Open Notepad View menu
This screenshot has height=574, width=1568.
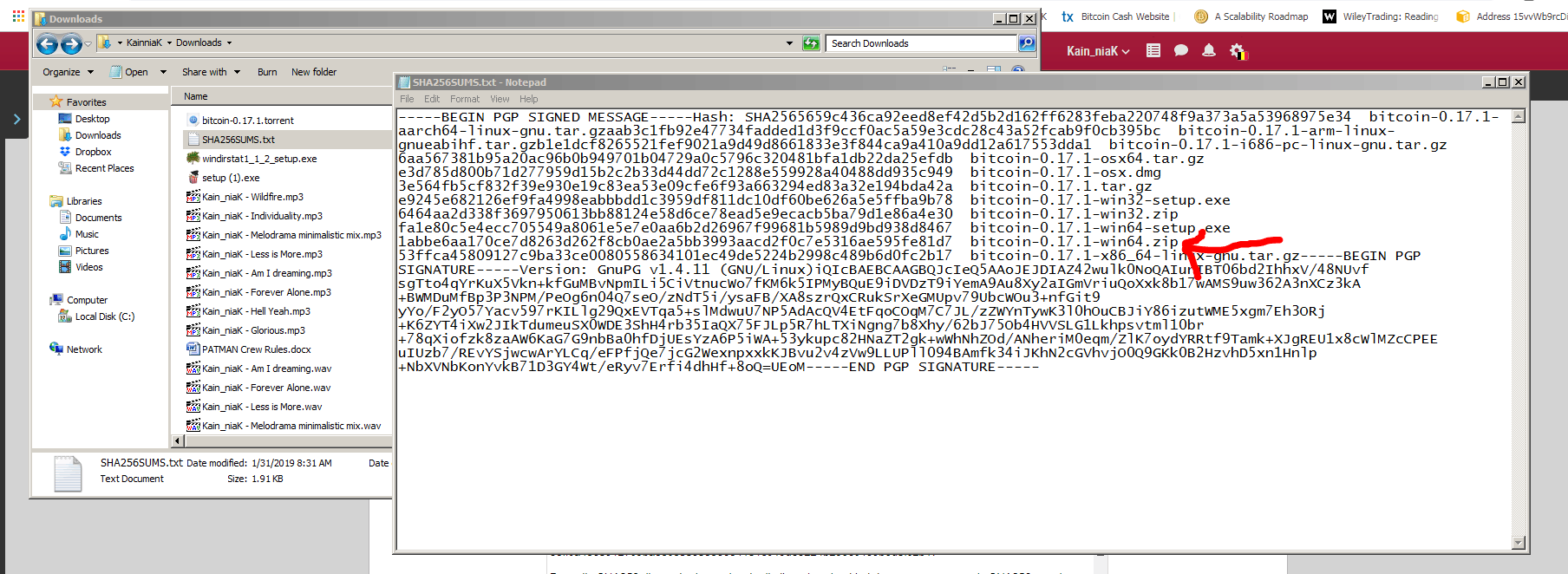pyautogui.click(x=500, y=99)
